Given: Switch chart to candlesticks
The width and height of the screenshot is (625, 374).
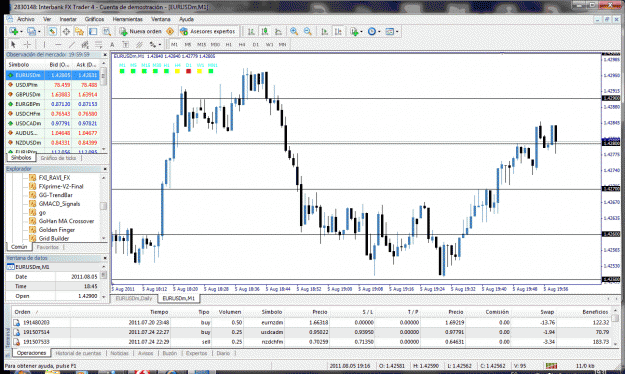Looking at the screenshot, I should 265,31.
